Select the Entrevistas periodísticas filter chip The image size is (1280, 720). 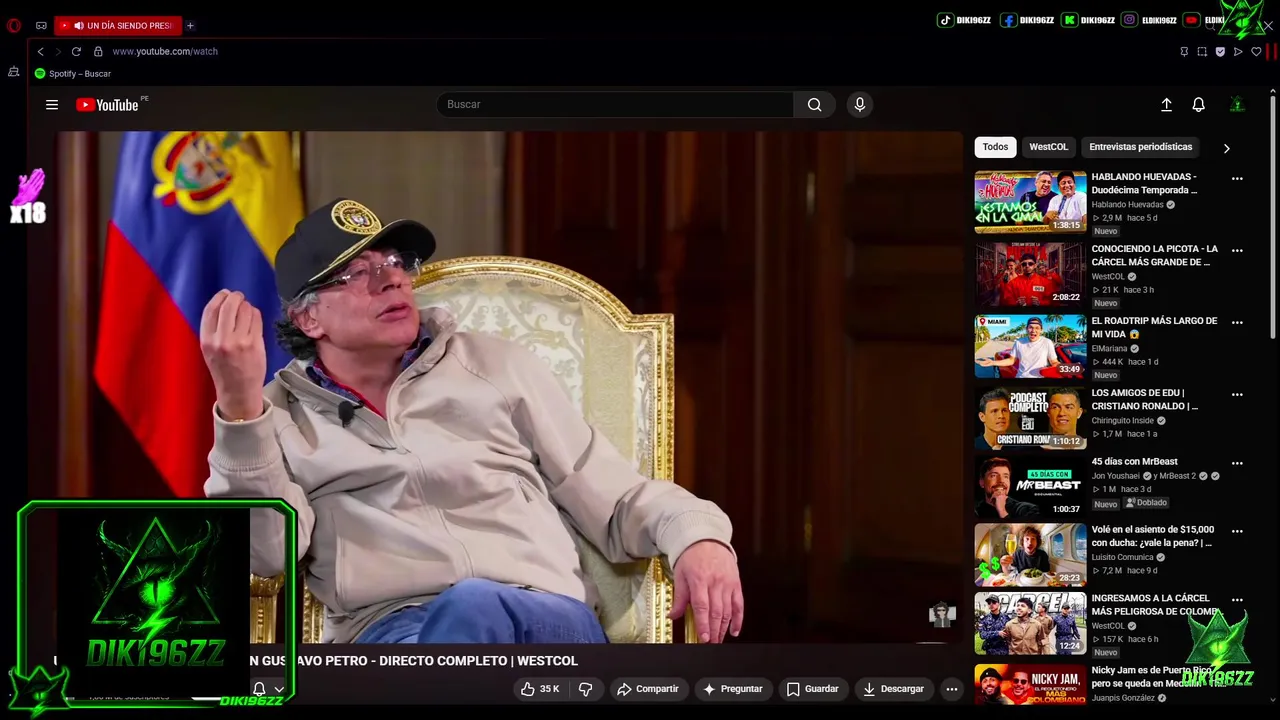click(x=1140, y=147)
